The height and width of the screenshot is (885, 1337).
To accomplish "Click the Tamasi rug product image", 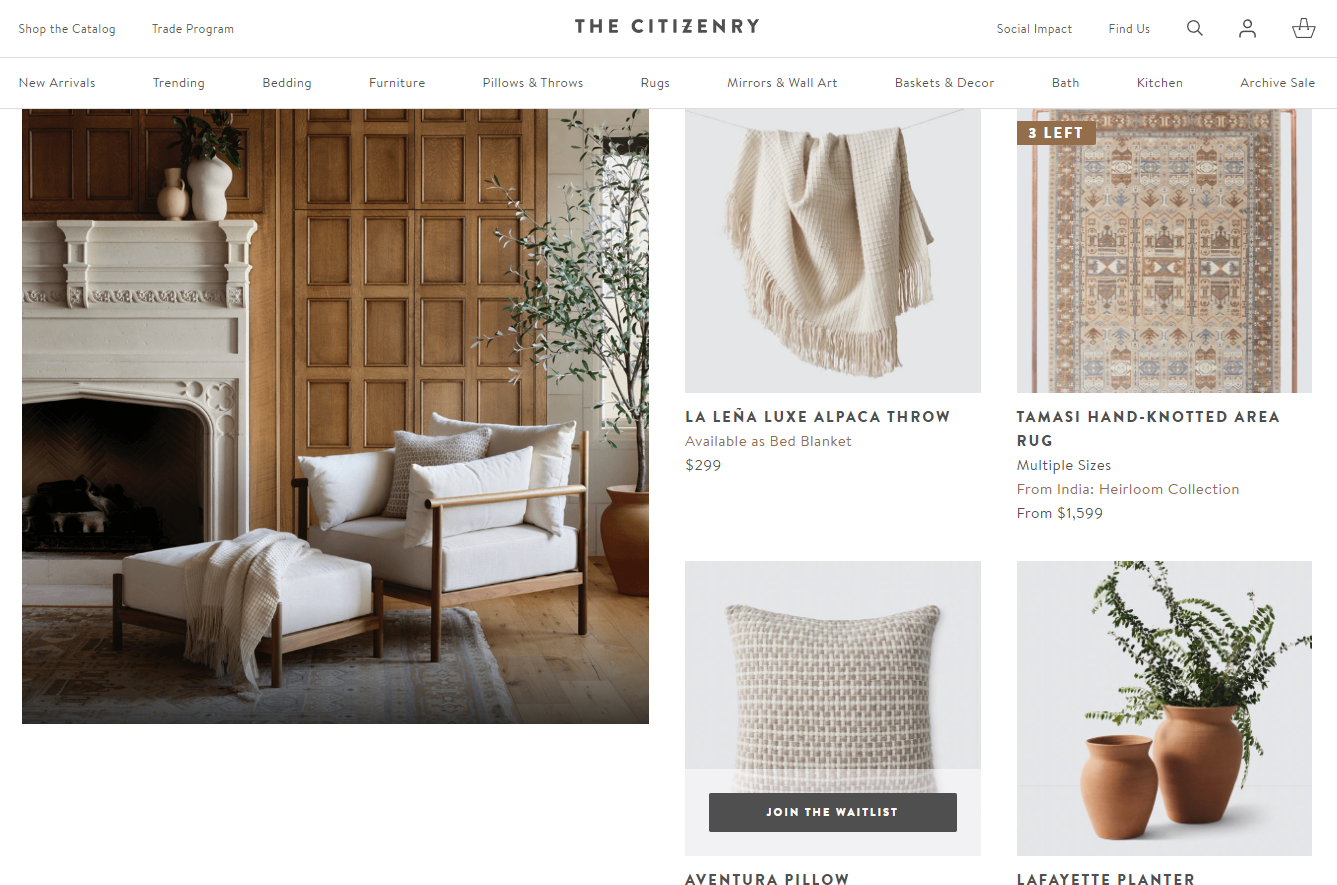I will pos(1164,251).
